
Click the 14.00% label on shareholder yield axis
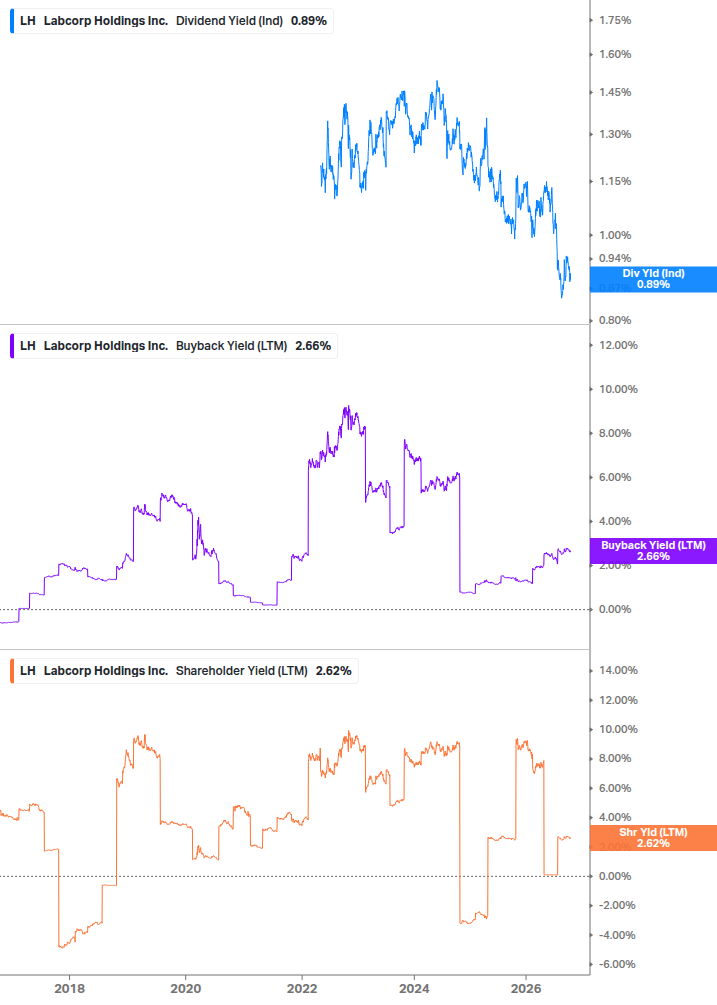[x=618, y=670]
